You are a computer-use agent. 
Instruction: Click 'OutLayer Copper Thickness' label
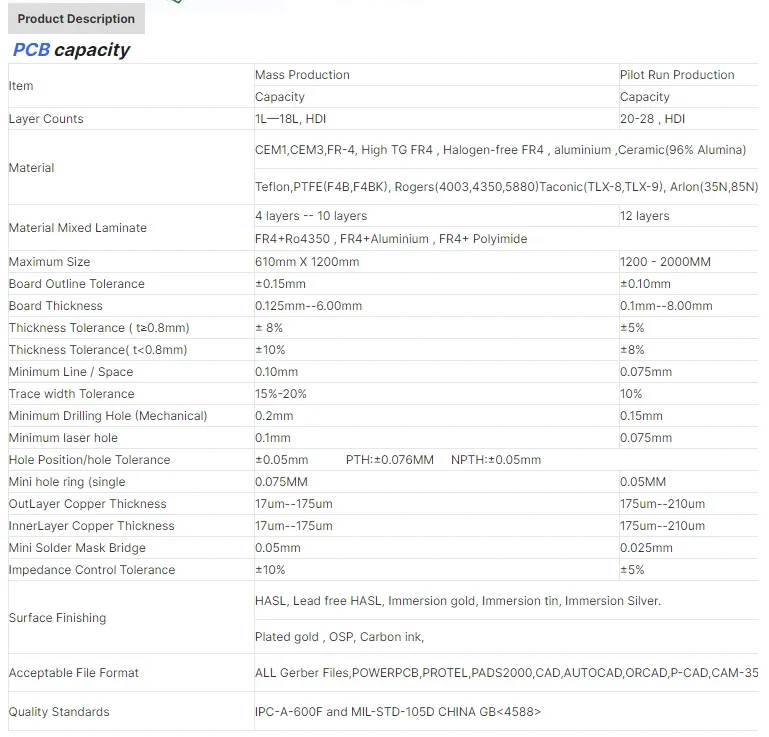pos(88,504)
